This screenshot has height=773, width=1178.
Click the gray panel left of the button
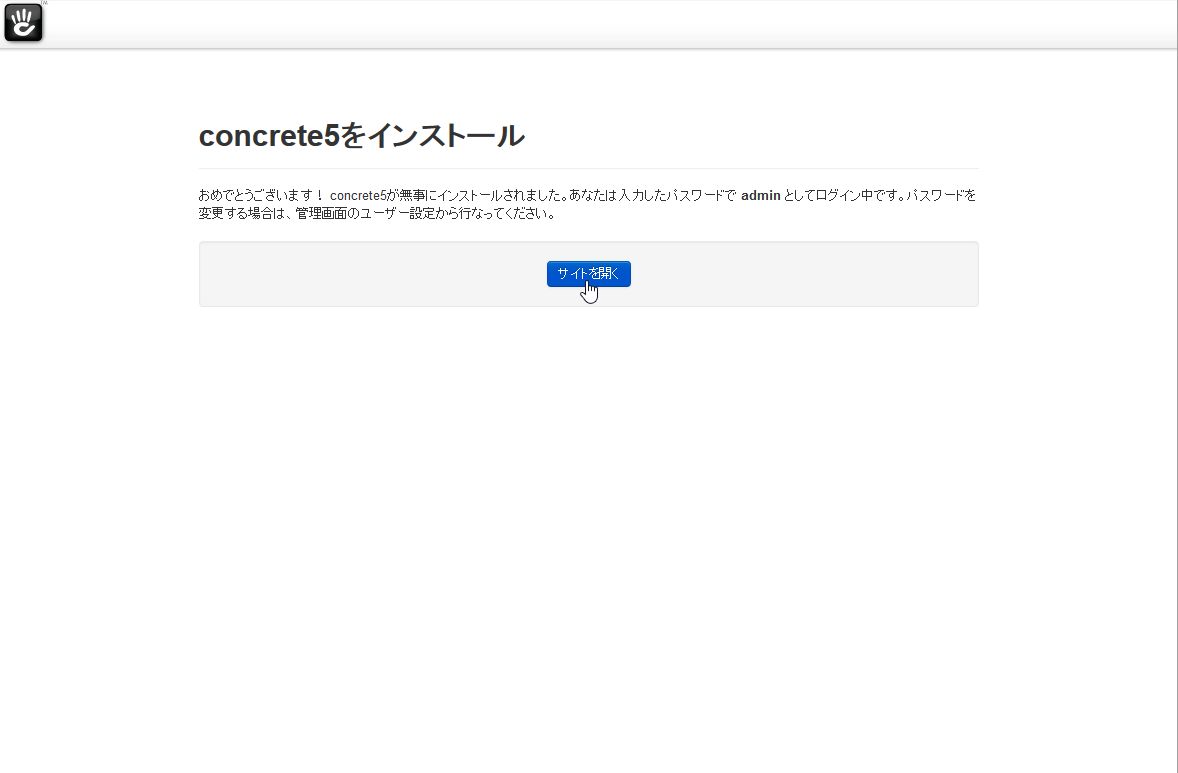(373, 273)
